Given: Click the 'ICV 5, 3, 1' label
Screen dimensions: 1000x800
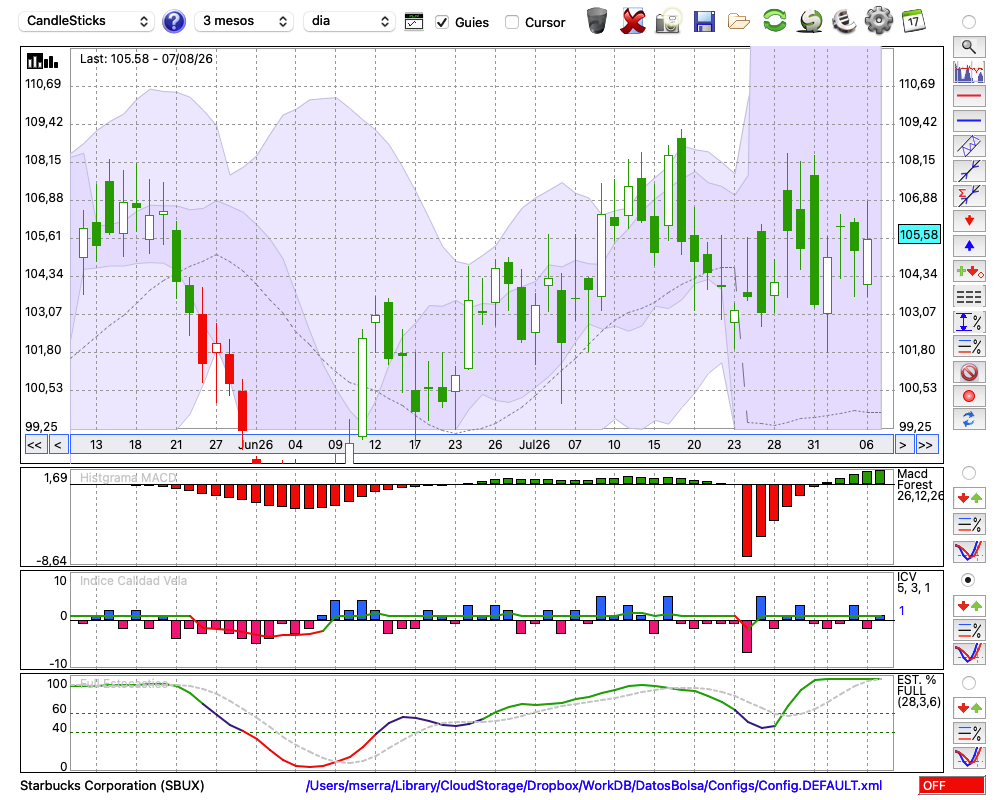Looking at the screenshot, I should pyautogui.click(x=913, y=582).
